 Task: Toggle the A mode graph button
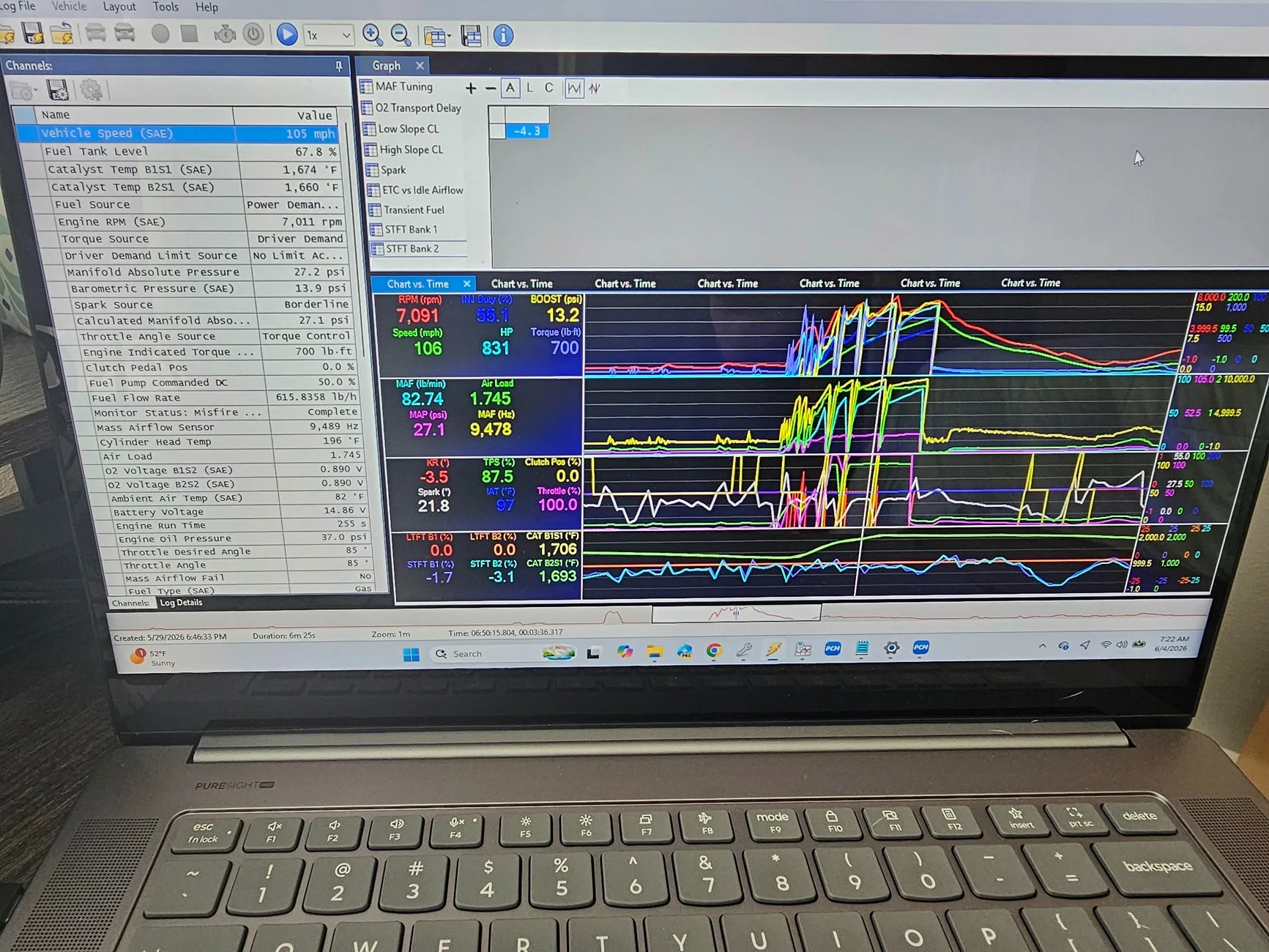point(510,89)
